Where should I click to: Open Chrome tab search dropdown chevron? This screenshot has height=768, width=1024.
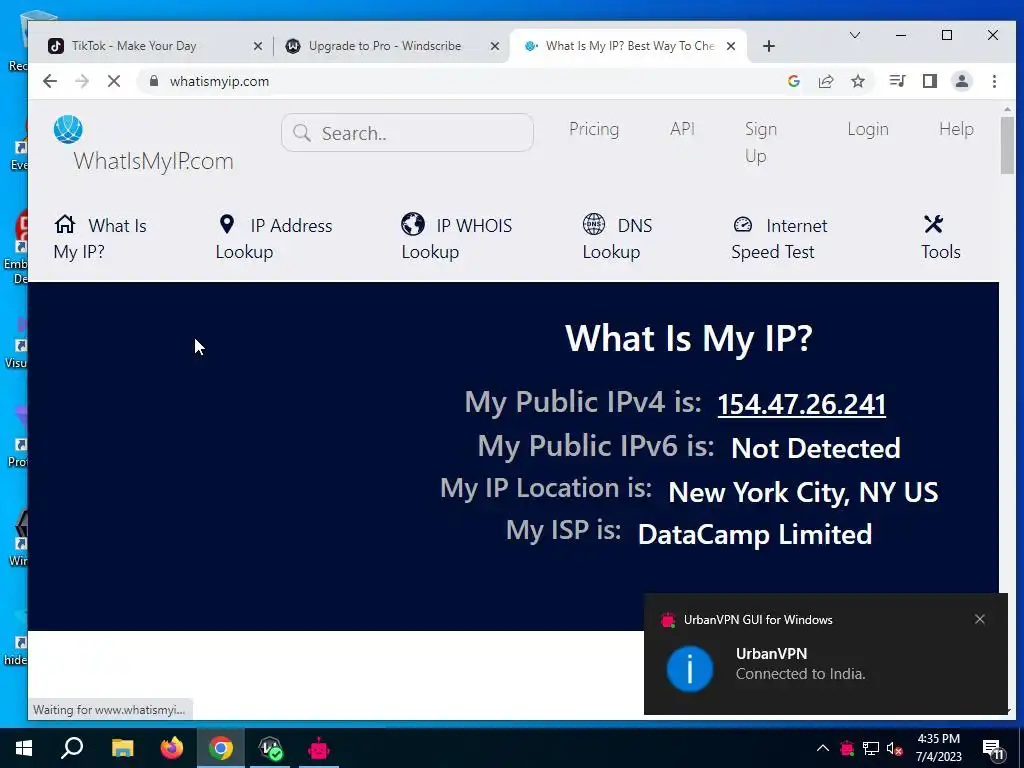point(854,35)
